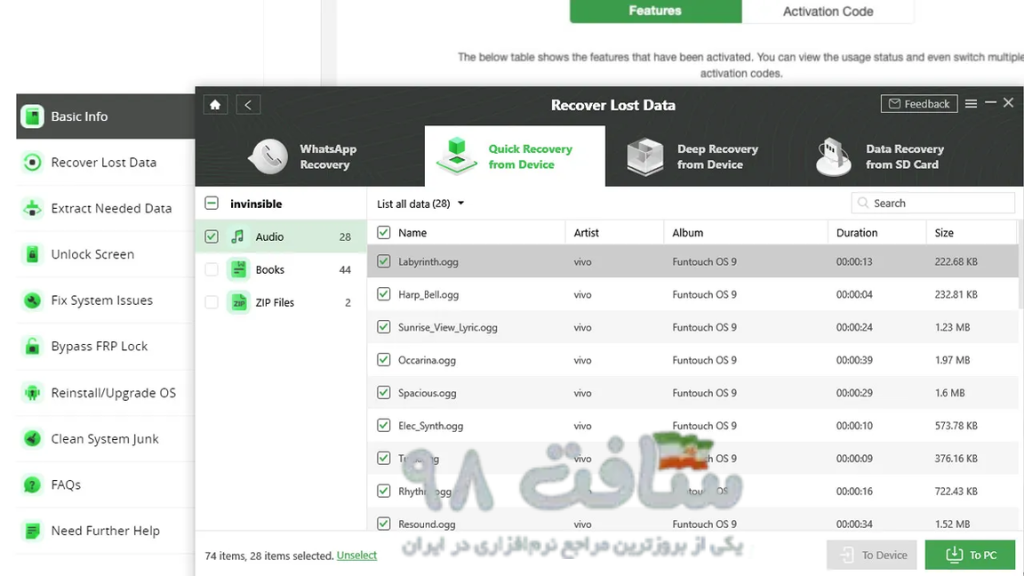Click the Clean System Junk icon
The width and height of the screenshot is (1024, 576).
(32, 438)
